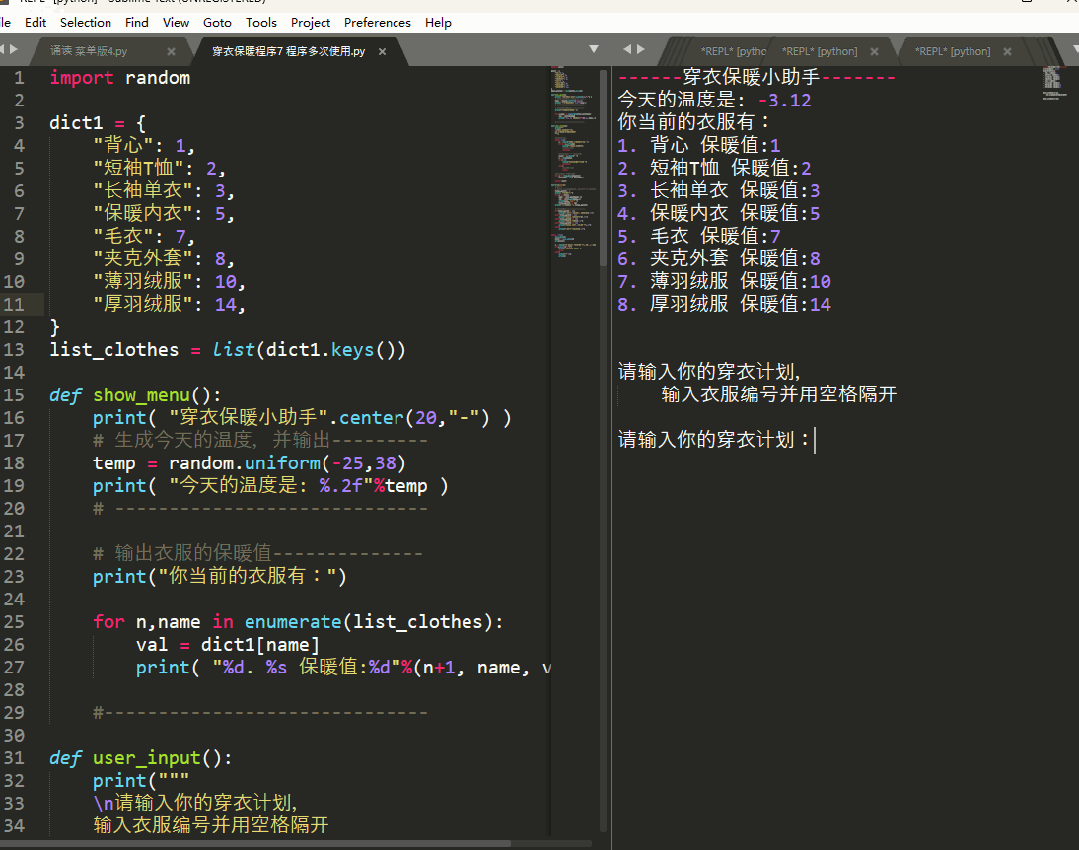Click REPL row '7. 薄羽绒服 保暖值:10'

[x=724, y=281]
